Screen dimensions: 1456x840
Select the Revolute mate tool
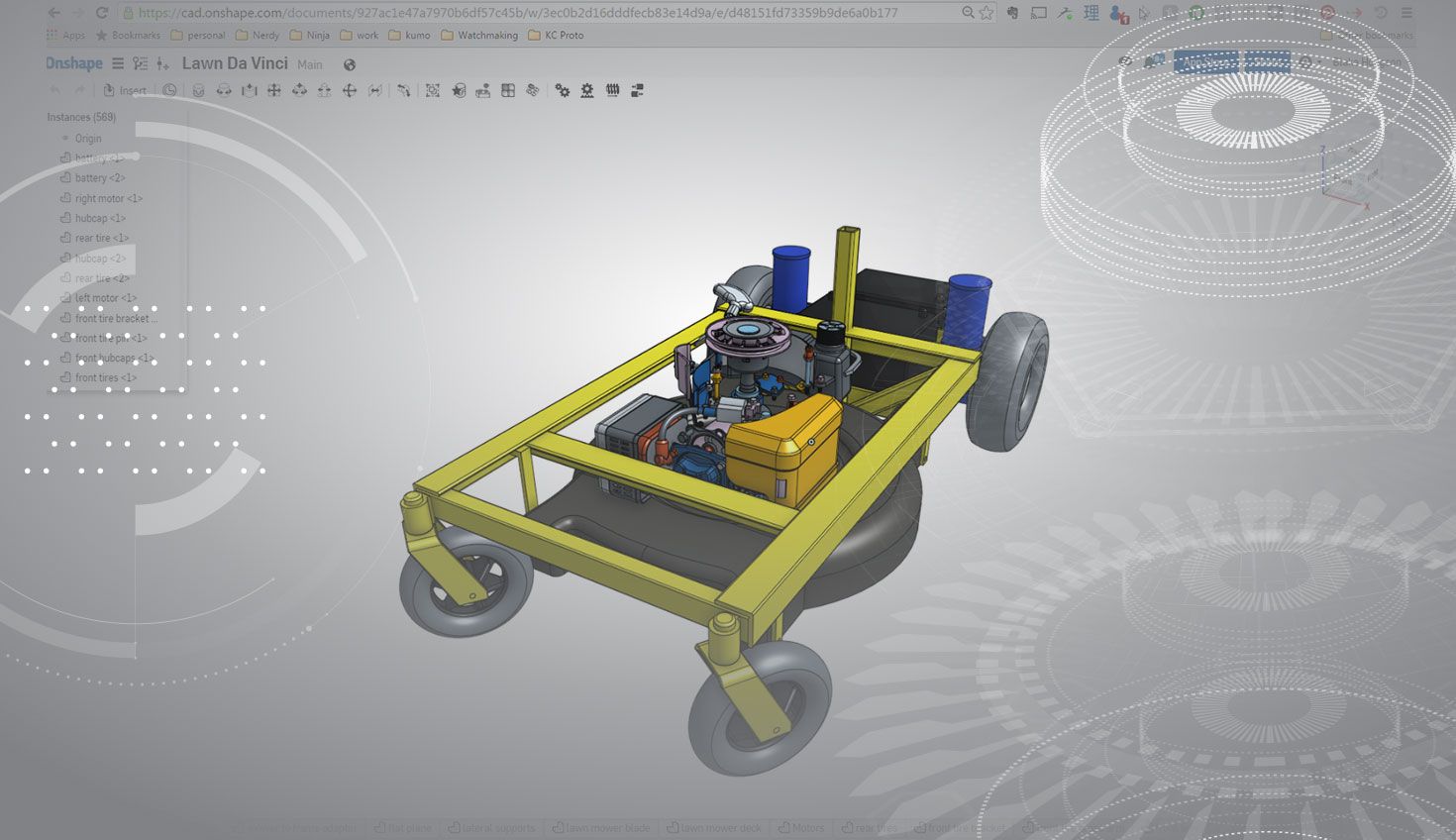(x=224, y=90)
